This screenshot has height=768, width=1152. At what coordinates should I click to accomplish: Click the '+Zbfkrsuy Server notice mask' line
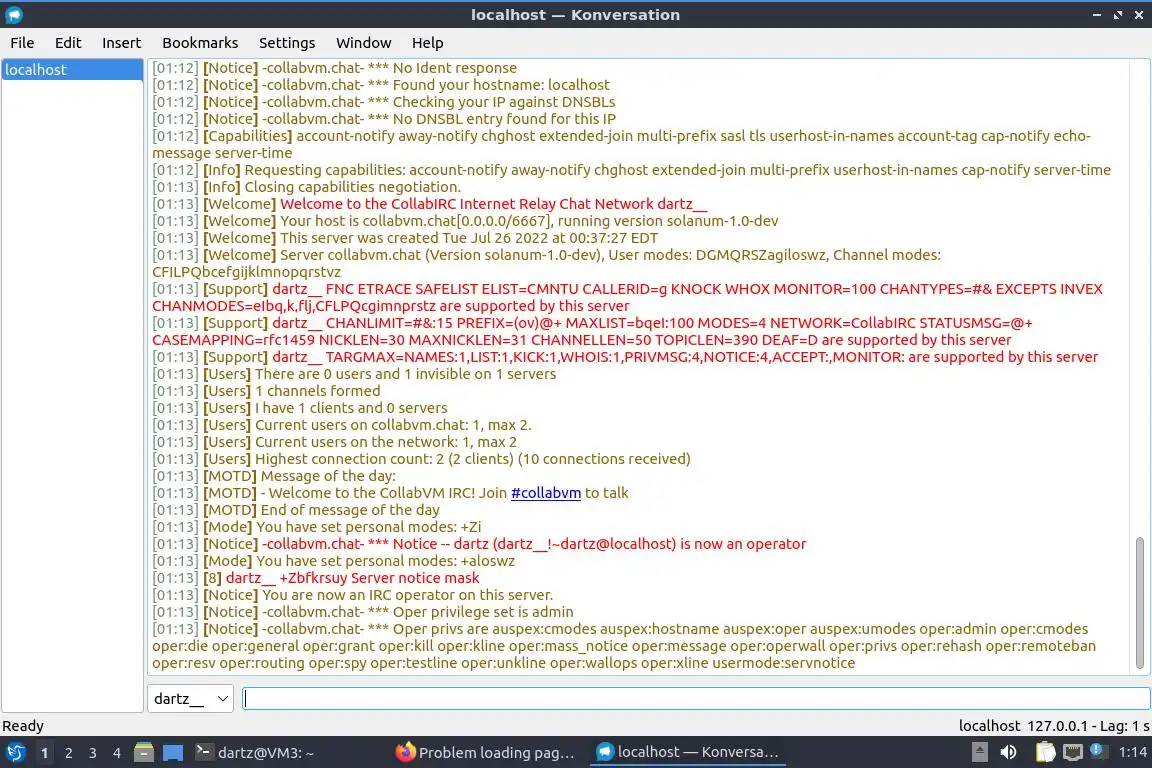[x=316, y=578]
